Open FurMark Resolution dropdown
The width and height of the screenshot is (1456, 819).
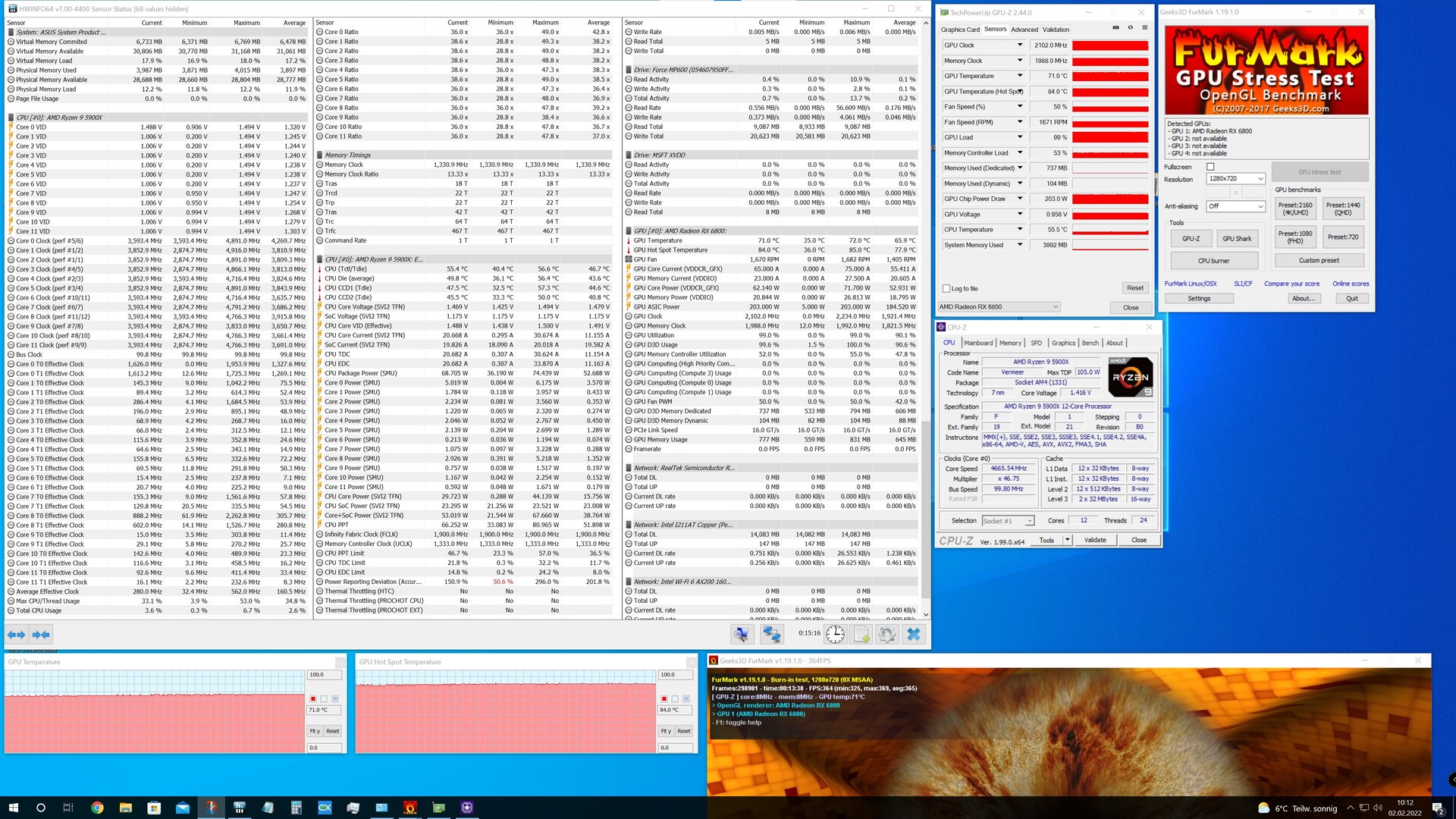pyautogui.click(x=1236, y=179)
